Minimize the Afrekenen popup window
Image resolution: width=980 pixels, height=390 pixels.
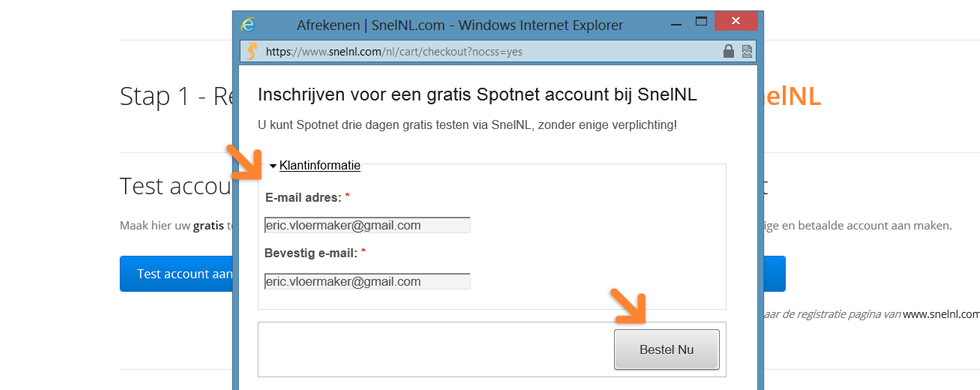[x=676, y=24]
